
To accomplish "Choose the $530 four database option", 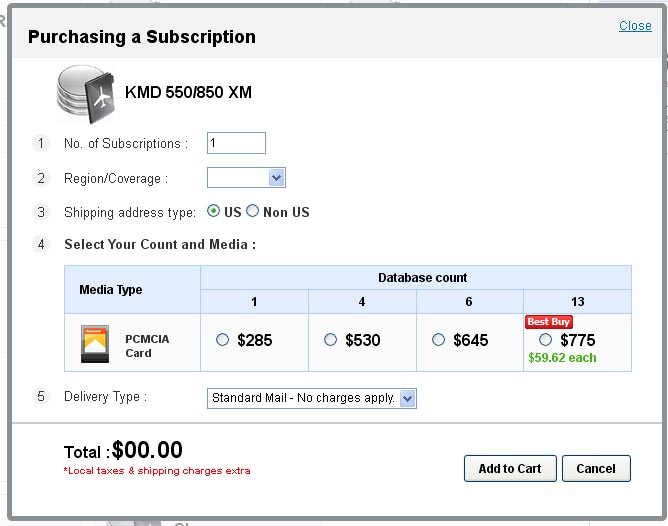I will (330, 340).
